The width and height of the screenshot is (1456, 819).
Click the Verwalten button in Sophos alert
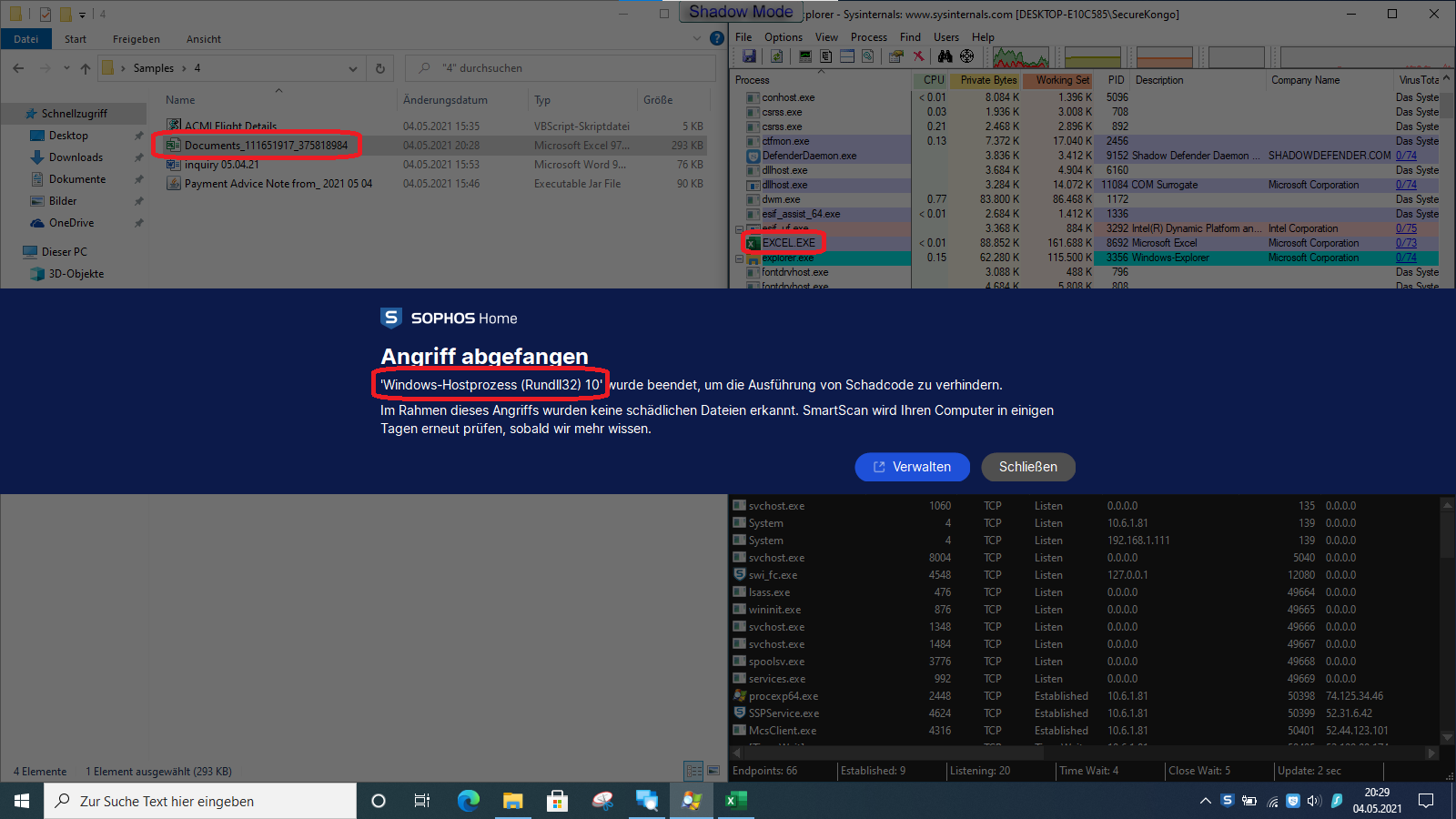point(913,467)
